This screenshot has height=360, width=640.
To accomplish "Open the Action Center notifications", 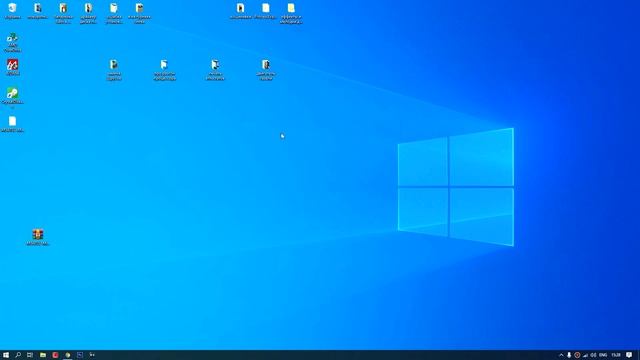I will (629, 355).
